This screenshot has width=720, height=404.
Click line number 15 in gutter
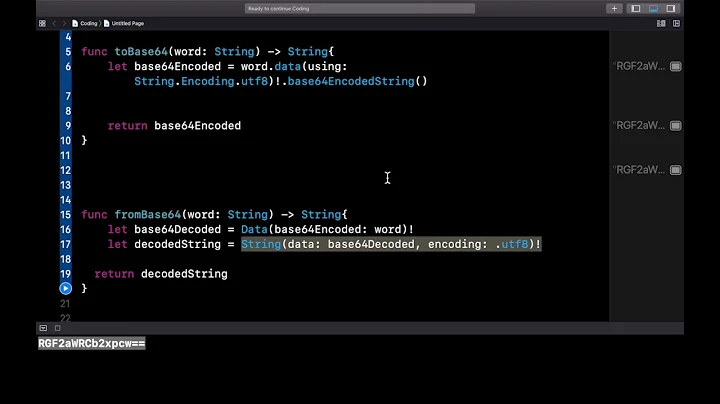(x=66, y=215)
